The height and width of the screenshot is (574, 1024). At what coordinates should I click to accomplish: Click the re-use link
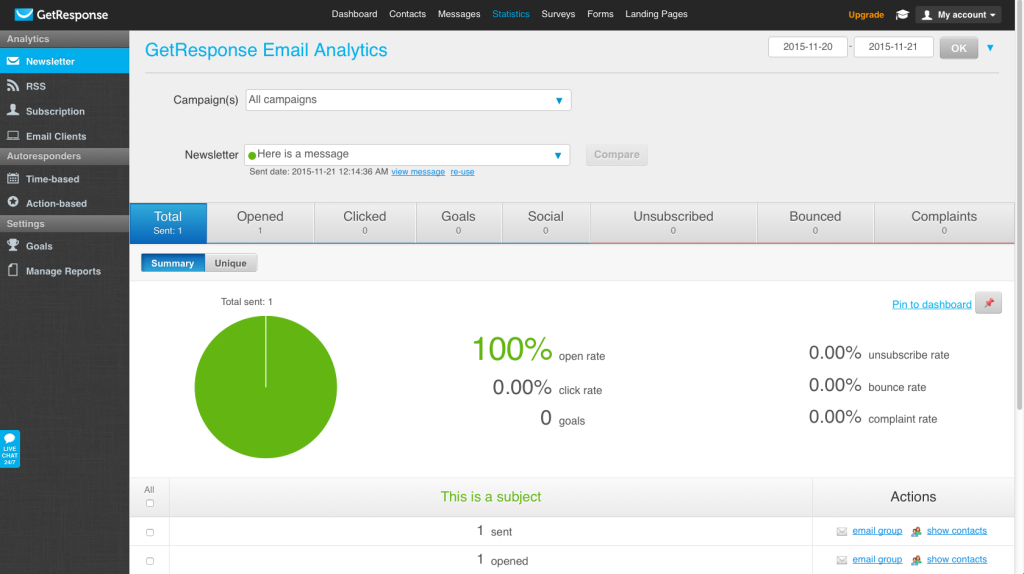point(462,172)
